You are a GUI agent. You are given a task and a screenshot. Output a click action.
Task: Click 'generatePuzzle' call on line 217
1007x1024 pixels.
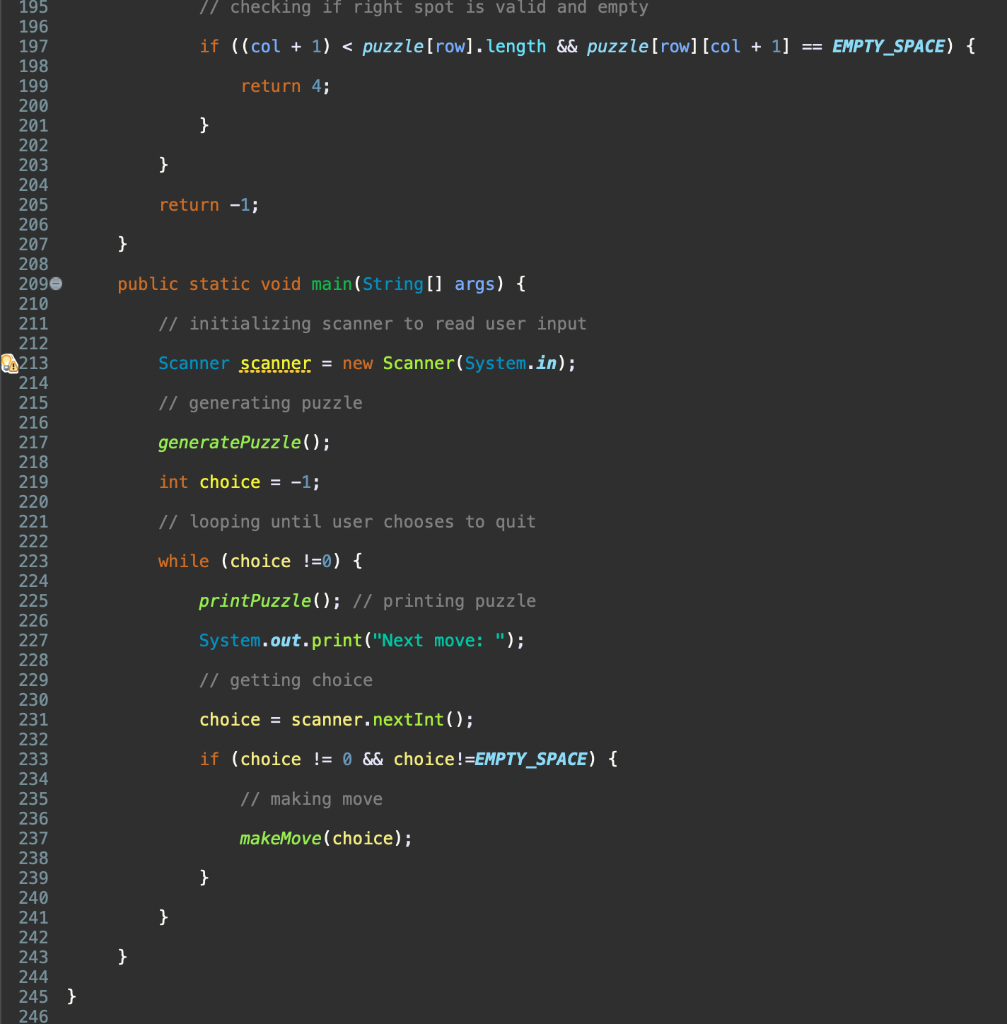pyautogui.click(x=230, y=442)
